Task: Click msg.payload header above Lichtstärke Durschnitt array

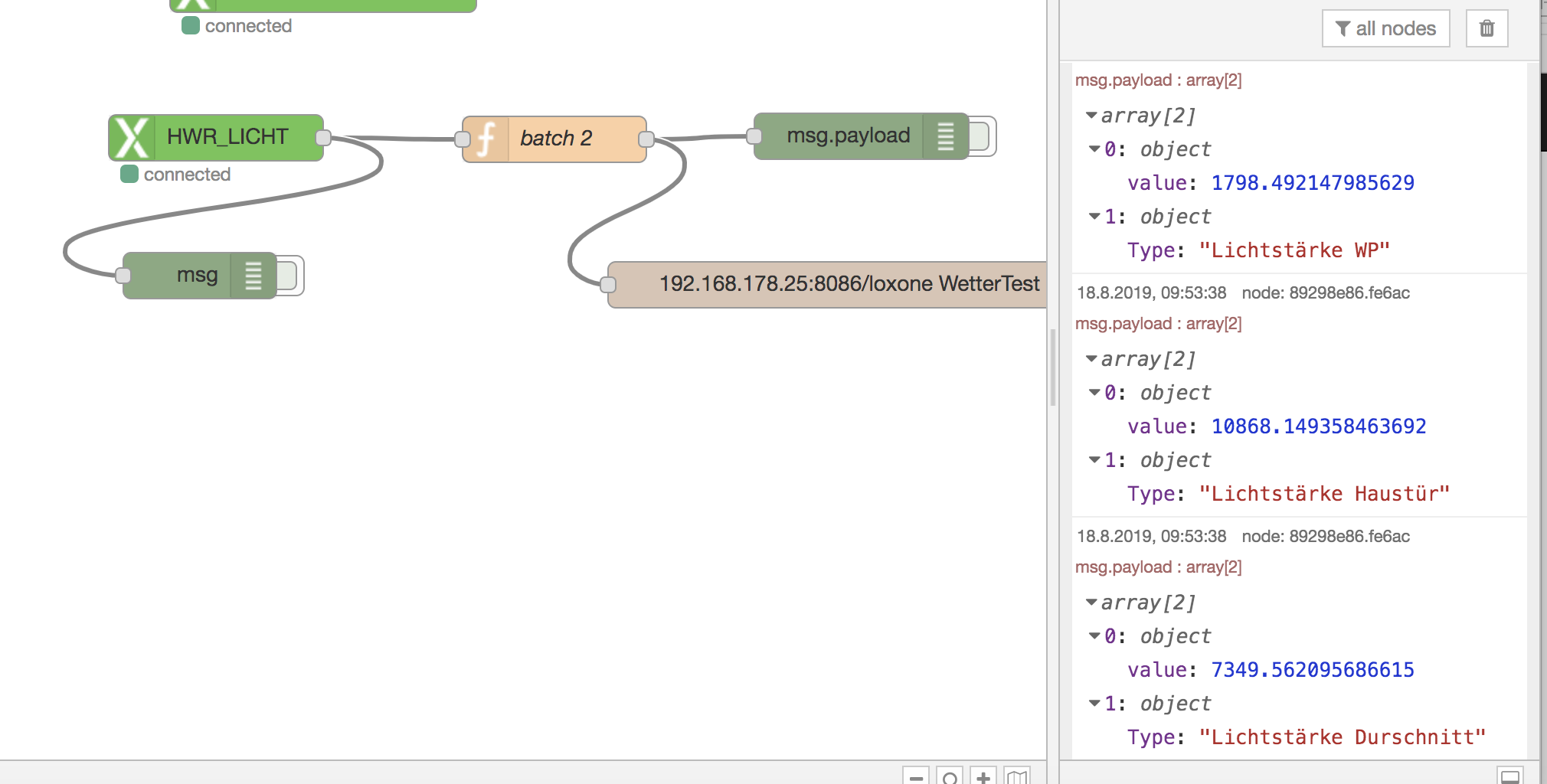Action: [x=1158, y=567]
